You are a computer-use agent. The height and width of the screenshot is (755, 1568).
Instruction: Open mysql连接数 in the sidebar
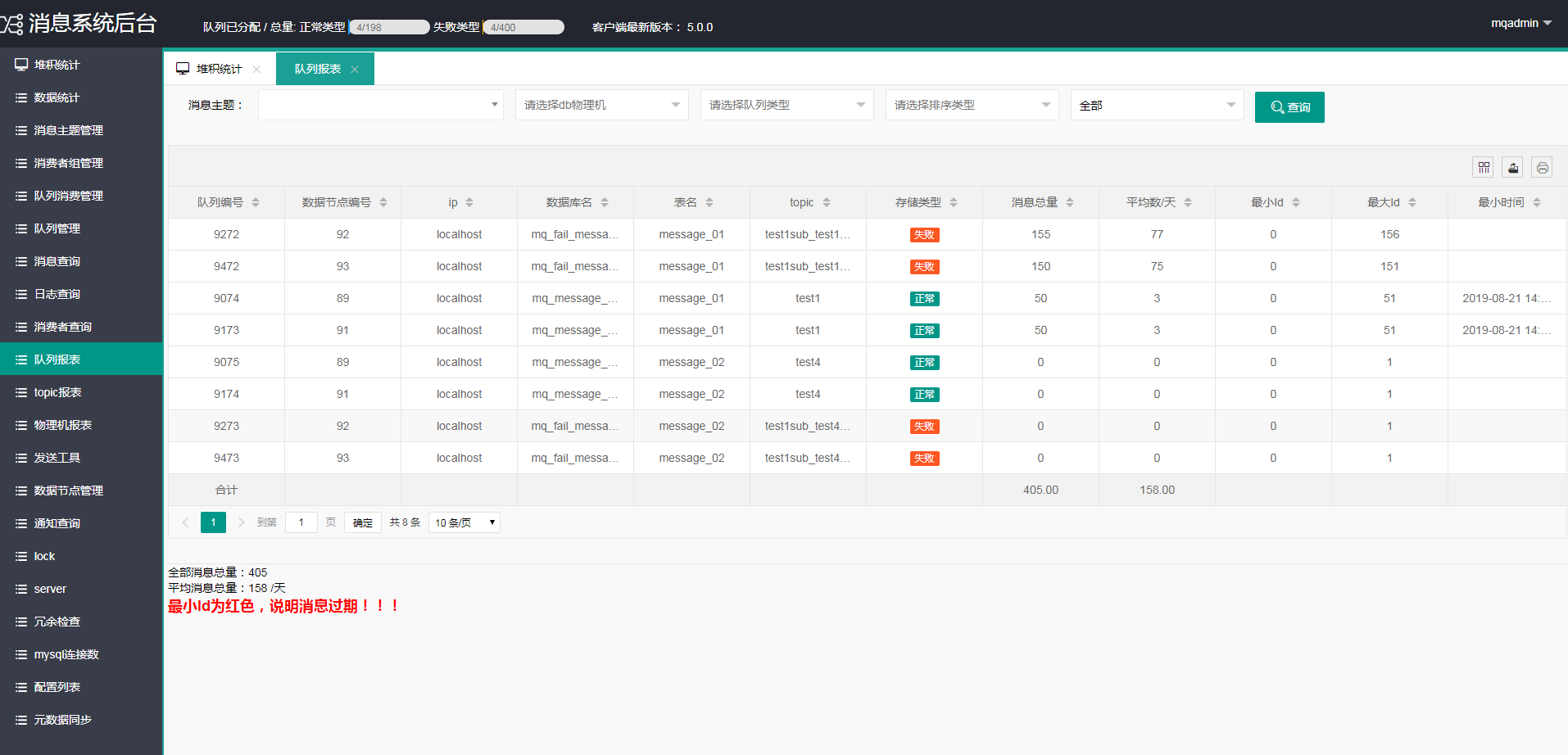click(81, 654)
